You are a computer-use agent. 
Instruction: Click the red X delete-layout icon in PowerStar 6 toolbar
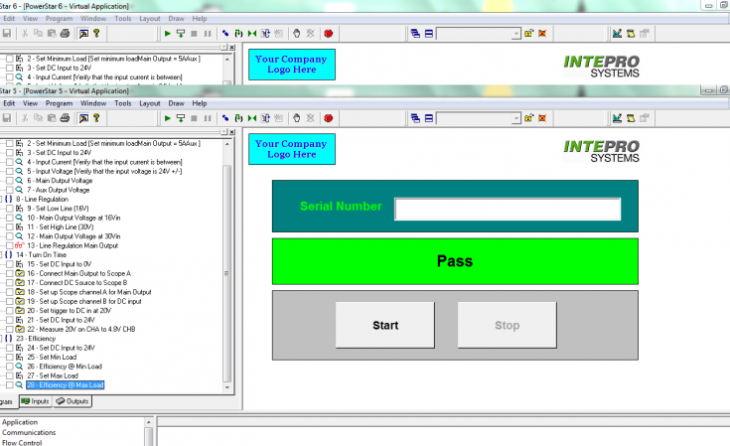point(542,34)
